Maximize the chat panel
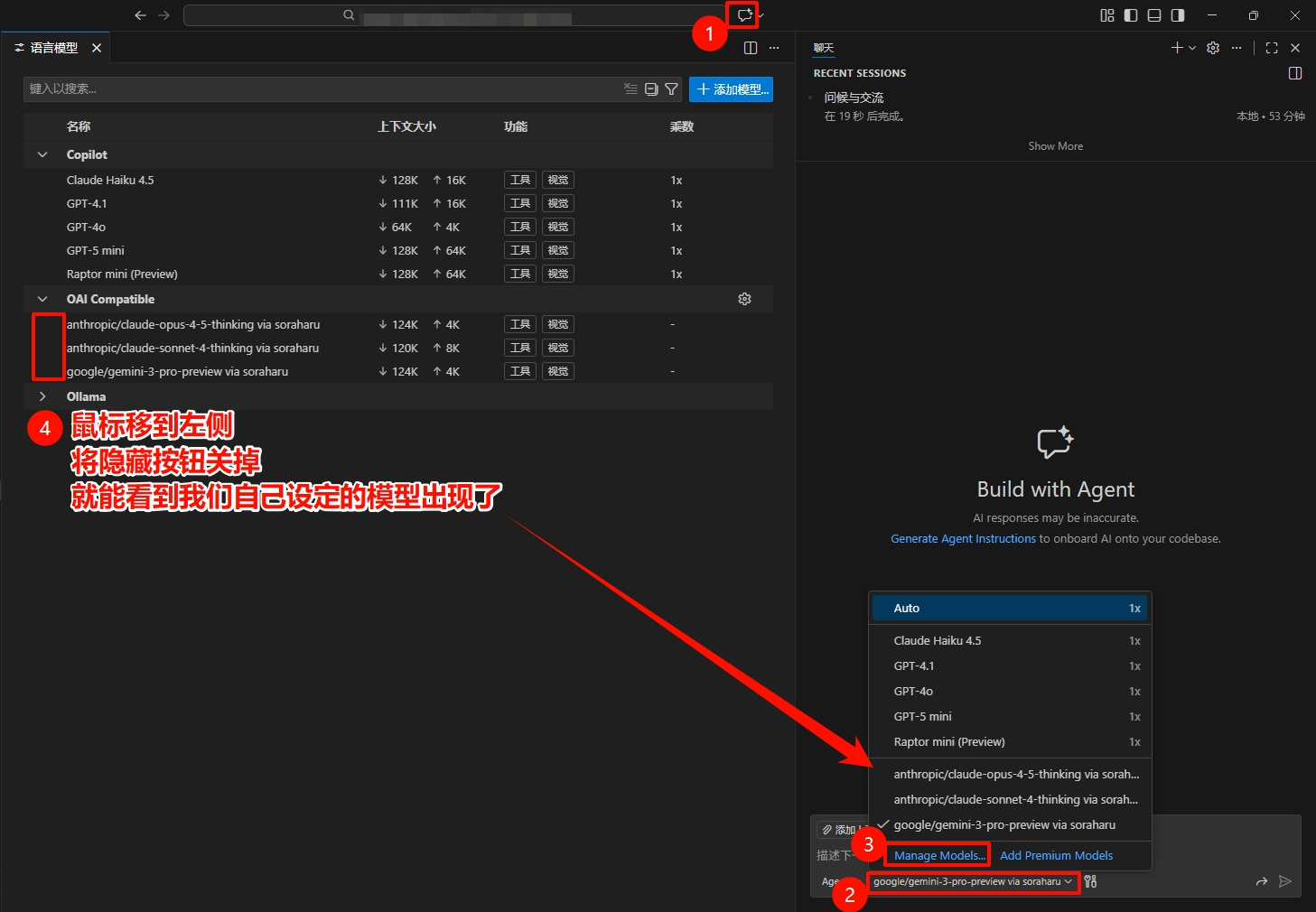Screen dimensions: 1316x912 (x=1272, y=48)
